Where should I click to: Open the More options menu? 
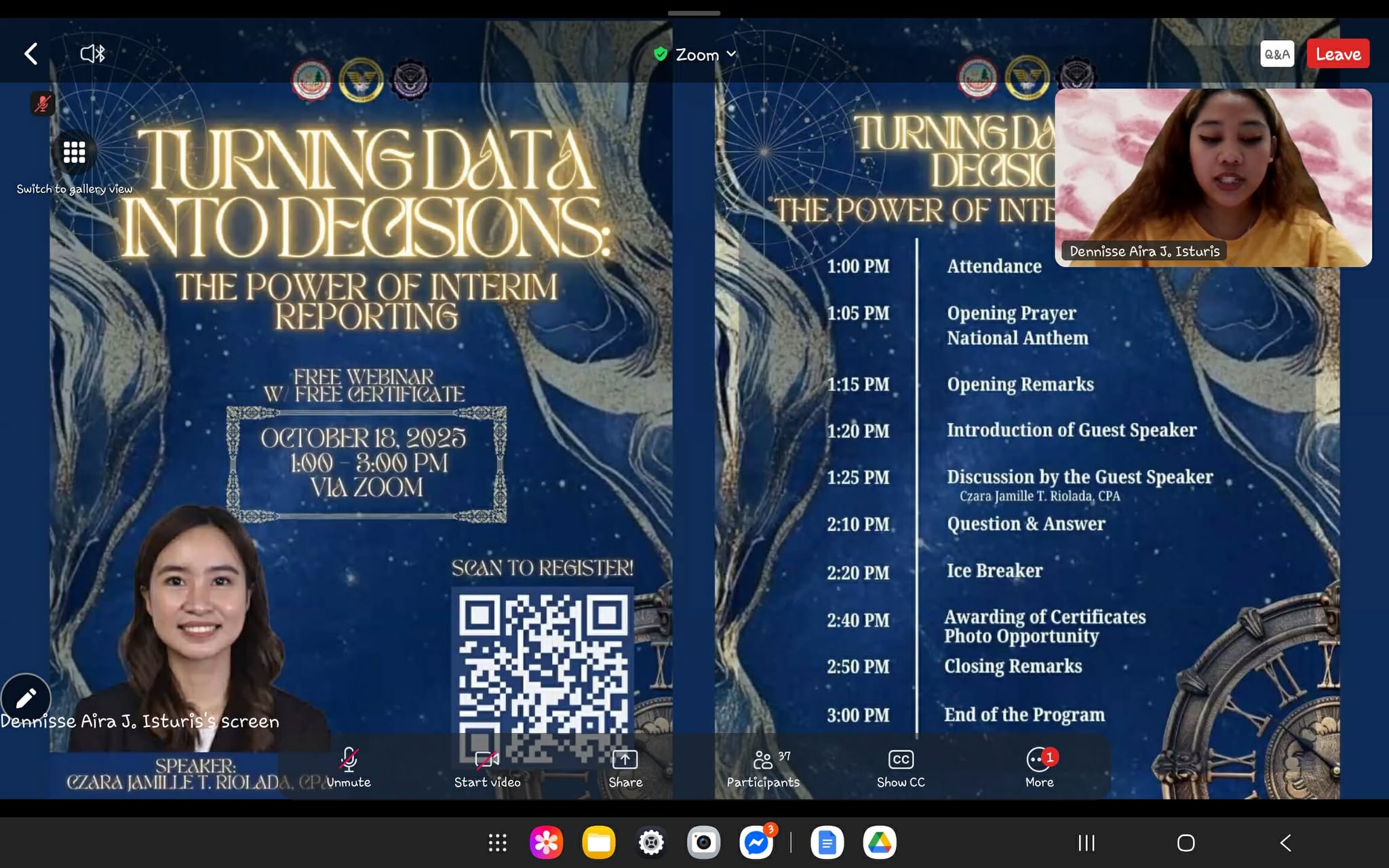coord(1039,768)
